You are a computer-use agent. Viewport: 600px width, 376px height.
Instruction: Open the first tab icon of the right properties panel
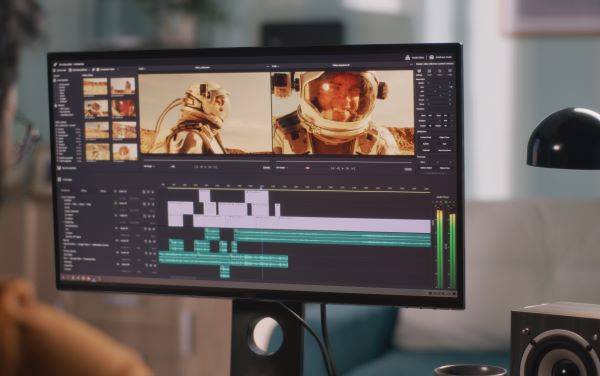[419, 72]
